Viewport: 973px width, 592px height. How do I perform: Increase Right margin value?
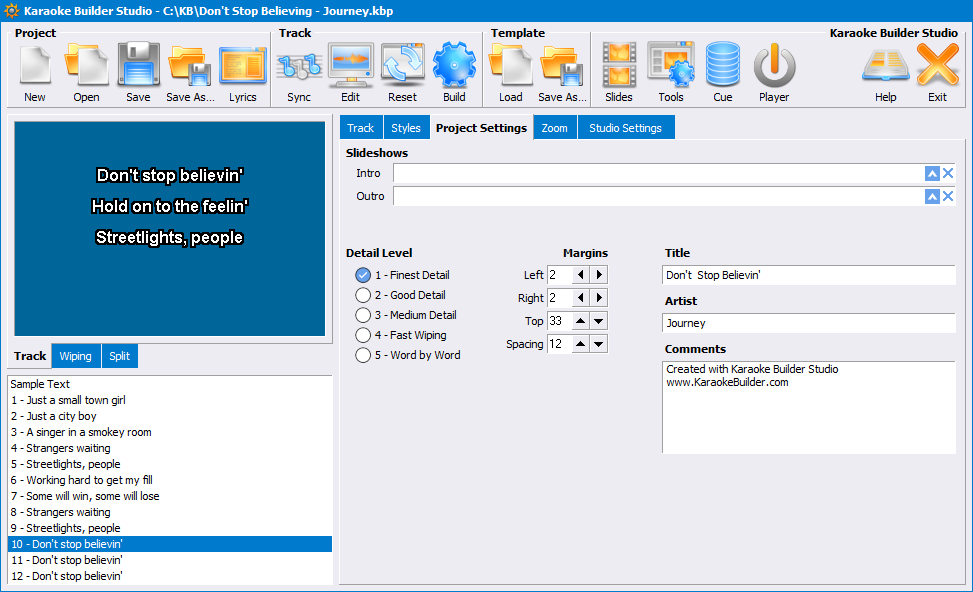coord(599,298)
